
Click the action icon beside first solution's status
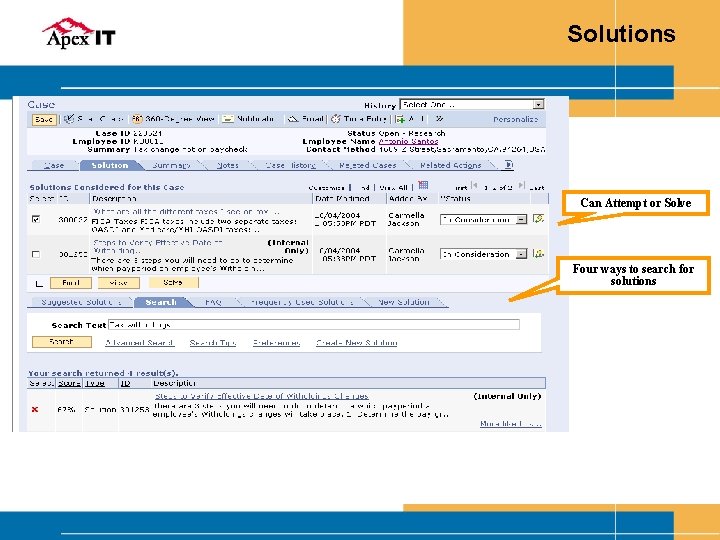[538, 219]
